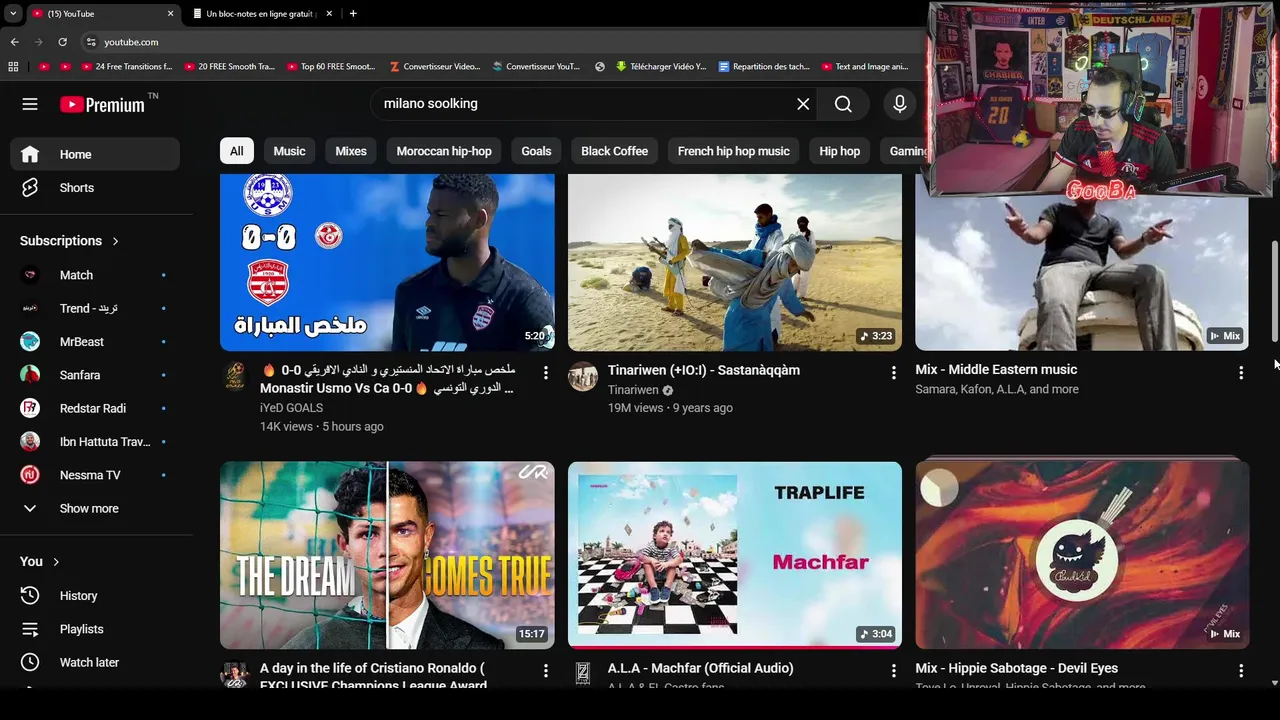Expand the 'You' section chevron
1280x720 pixels.
point(56,562)
